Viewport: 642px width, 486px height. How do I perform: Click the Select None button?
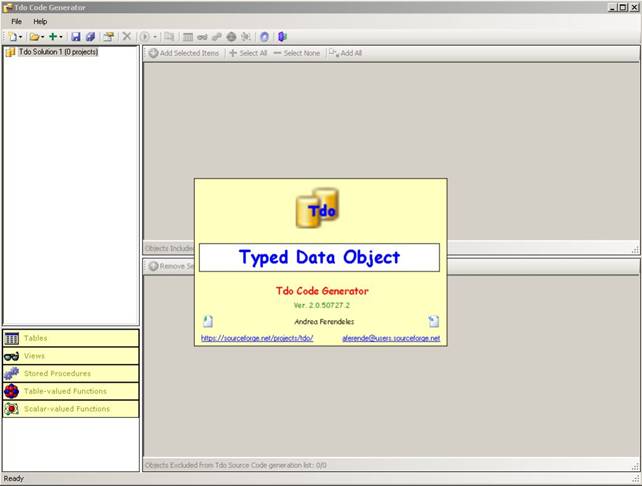click(297, 53)
